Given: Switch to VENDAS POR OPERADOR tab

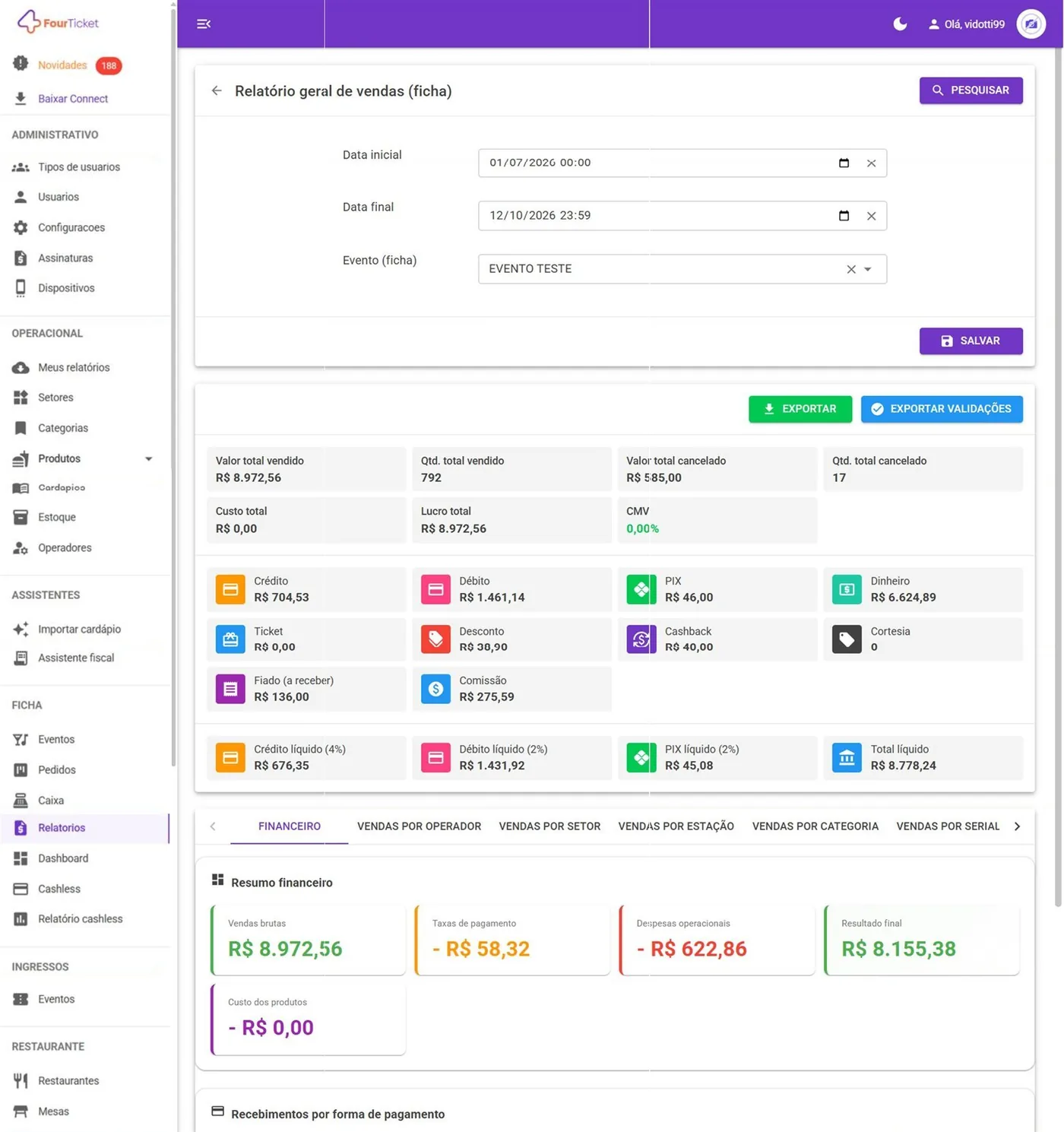Looking at the screenshot, I should tap(419, 826).
